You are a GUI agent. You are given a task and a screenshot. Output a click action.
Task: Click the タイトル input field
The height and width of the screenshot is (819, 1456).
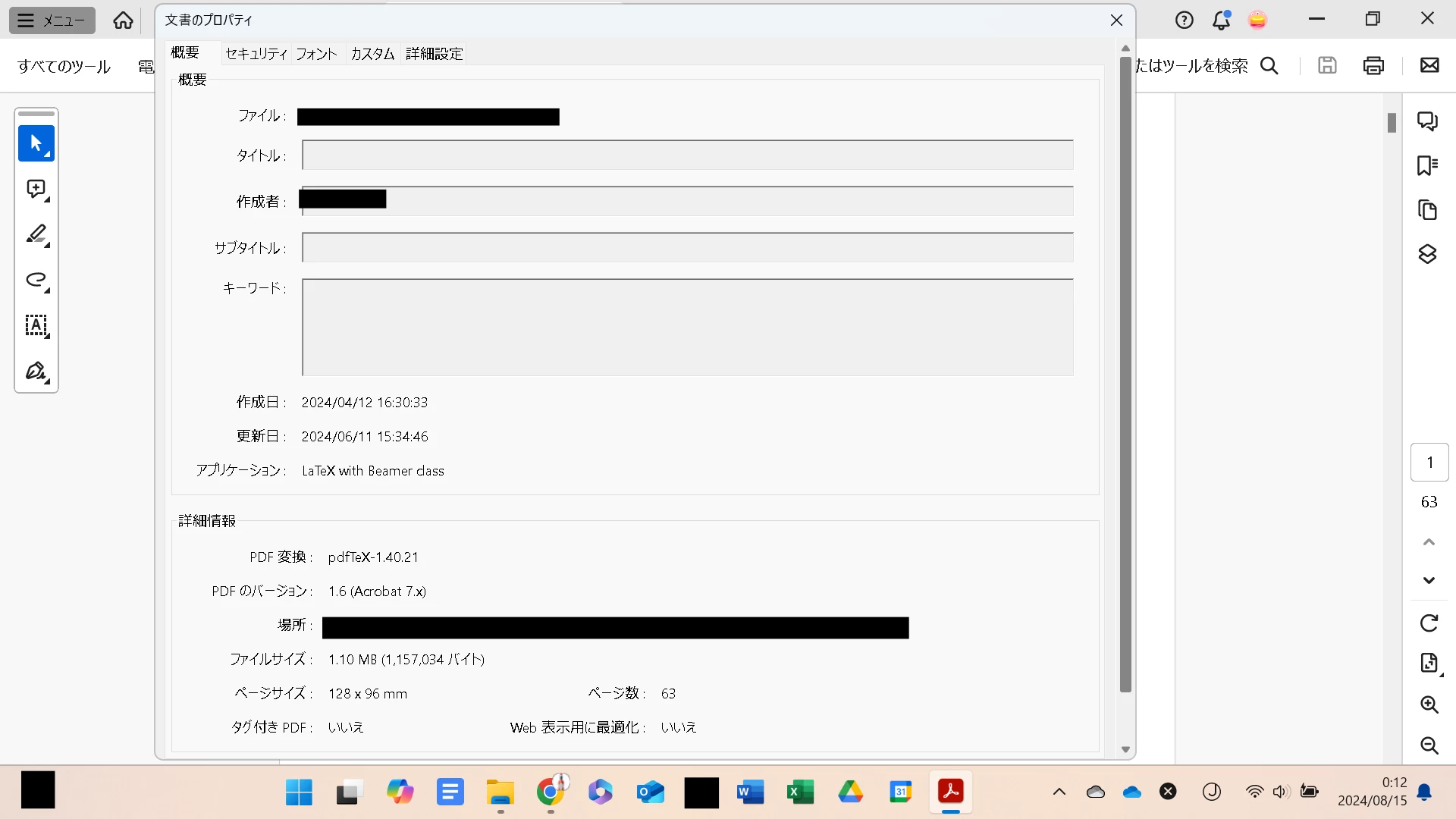(687, 155)
